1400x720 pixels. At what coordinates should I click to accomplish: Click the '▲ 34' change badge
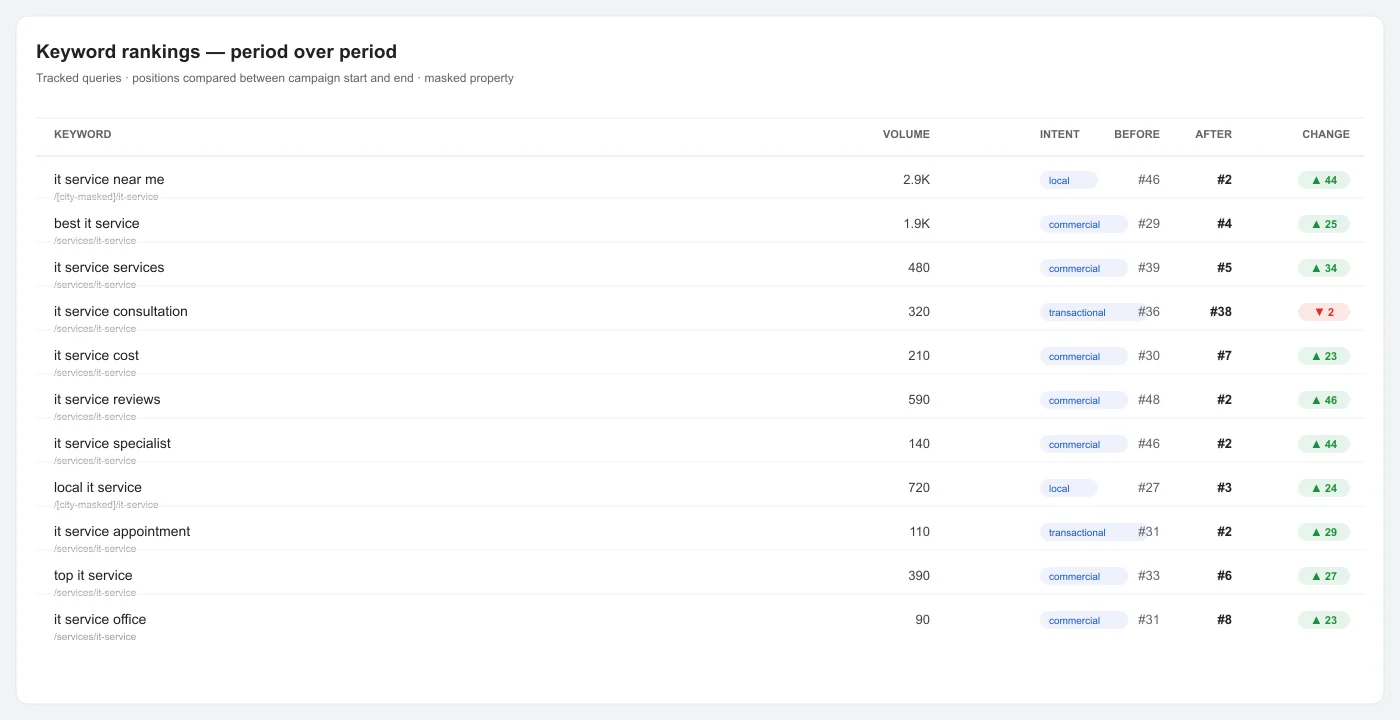pos(1324,268)
